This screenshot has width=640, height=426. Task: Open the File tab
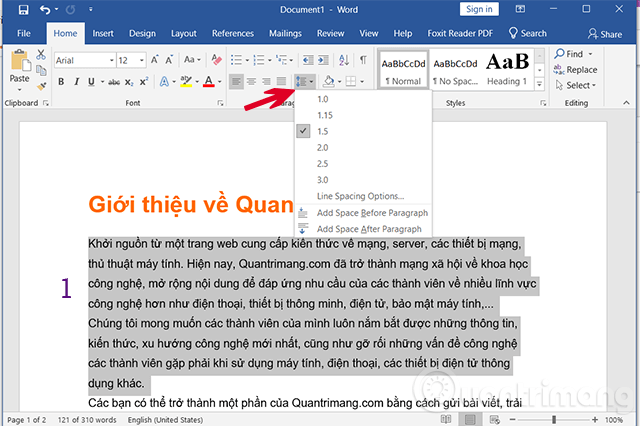tap(24, 33)
